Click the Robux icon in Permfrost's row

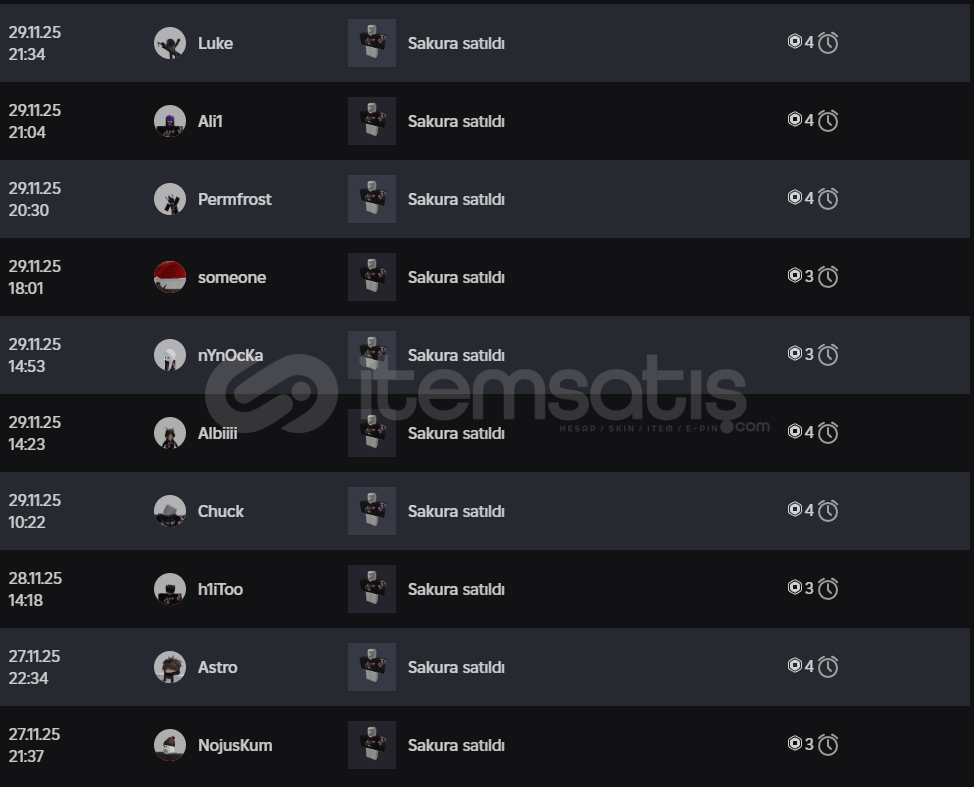click(x=795, y=198)
